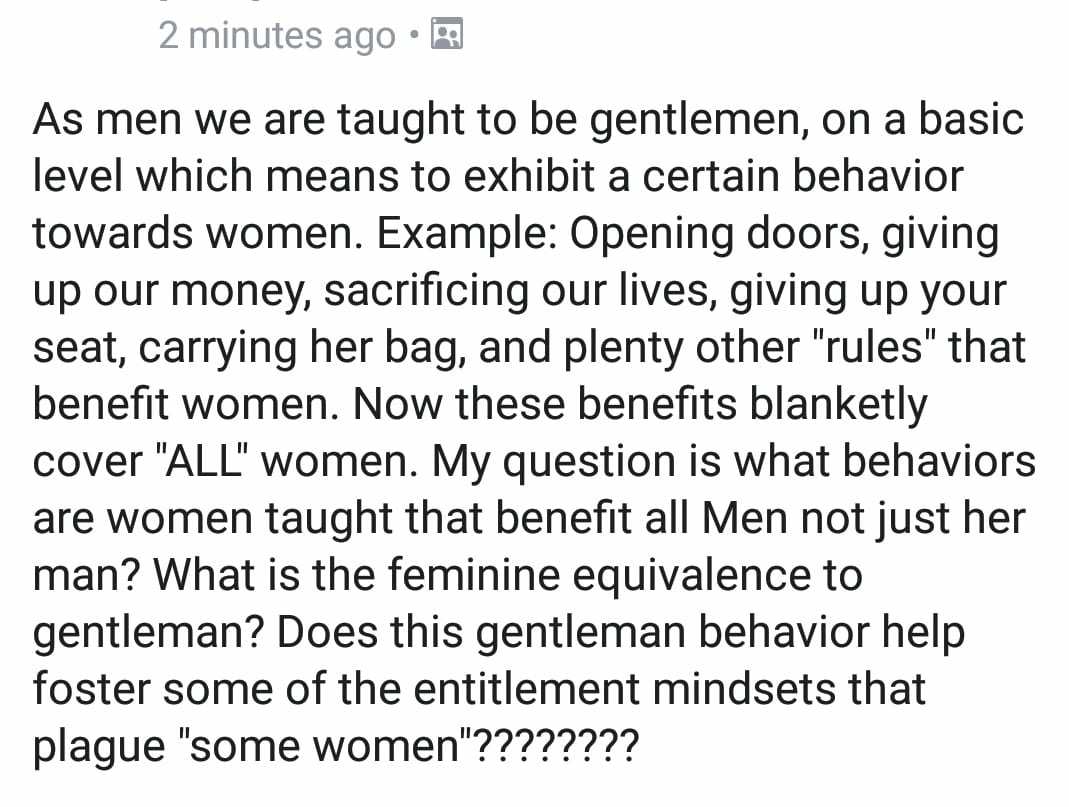Click the trailing question marks at post end

click(x=554, y=746)
